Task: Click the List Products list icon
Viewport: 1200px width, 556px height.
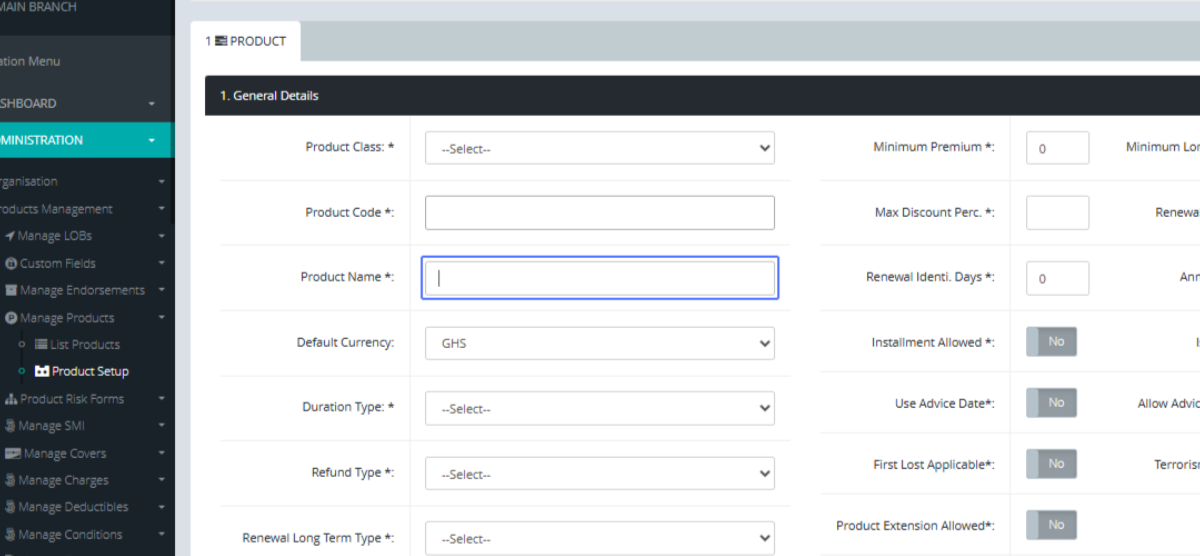Action: coord(41,344)
